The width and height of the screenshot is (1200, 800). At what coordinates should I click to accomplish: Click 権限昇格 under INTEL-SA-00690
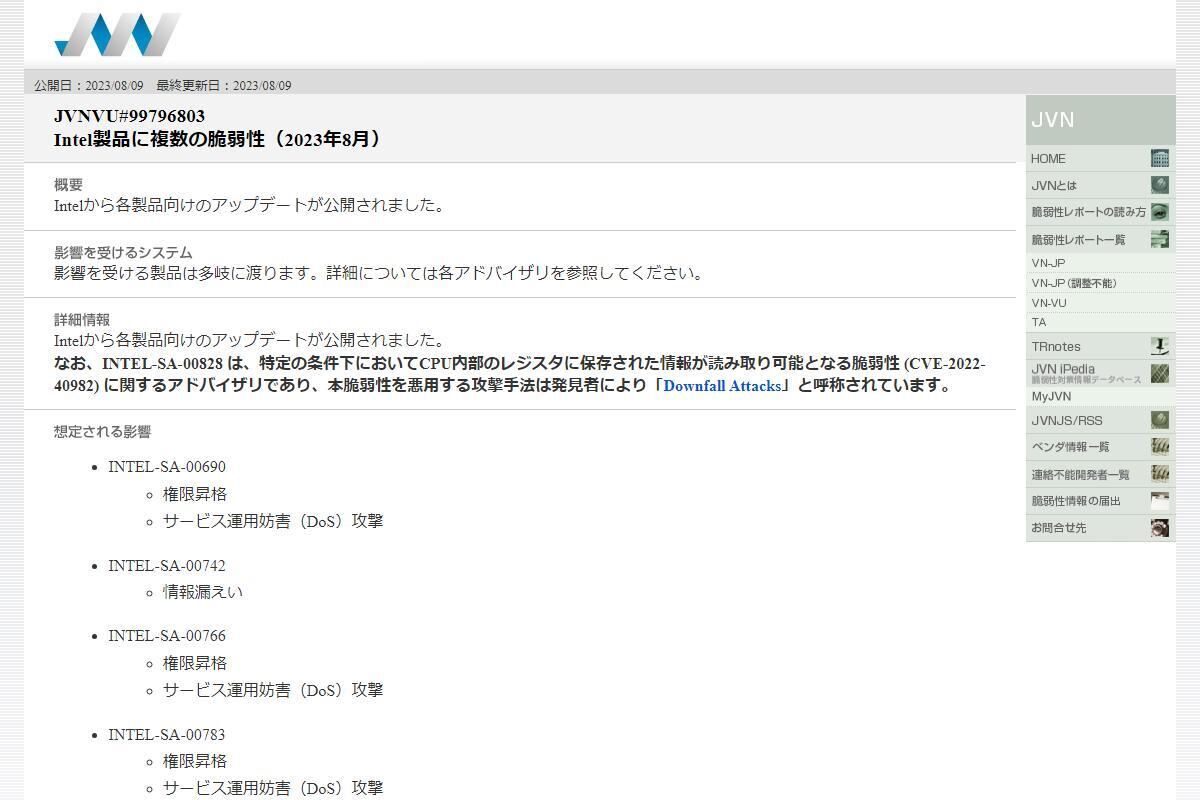click(195, 494)
